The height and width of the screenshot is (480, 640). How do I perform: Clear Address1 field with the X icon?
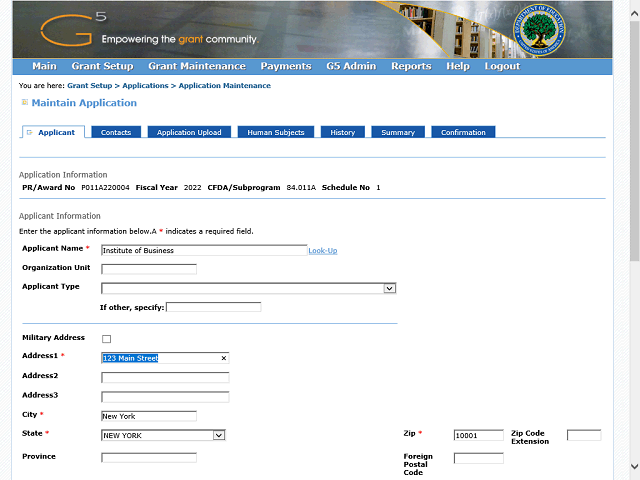(224, 358)
